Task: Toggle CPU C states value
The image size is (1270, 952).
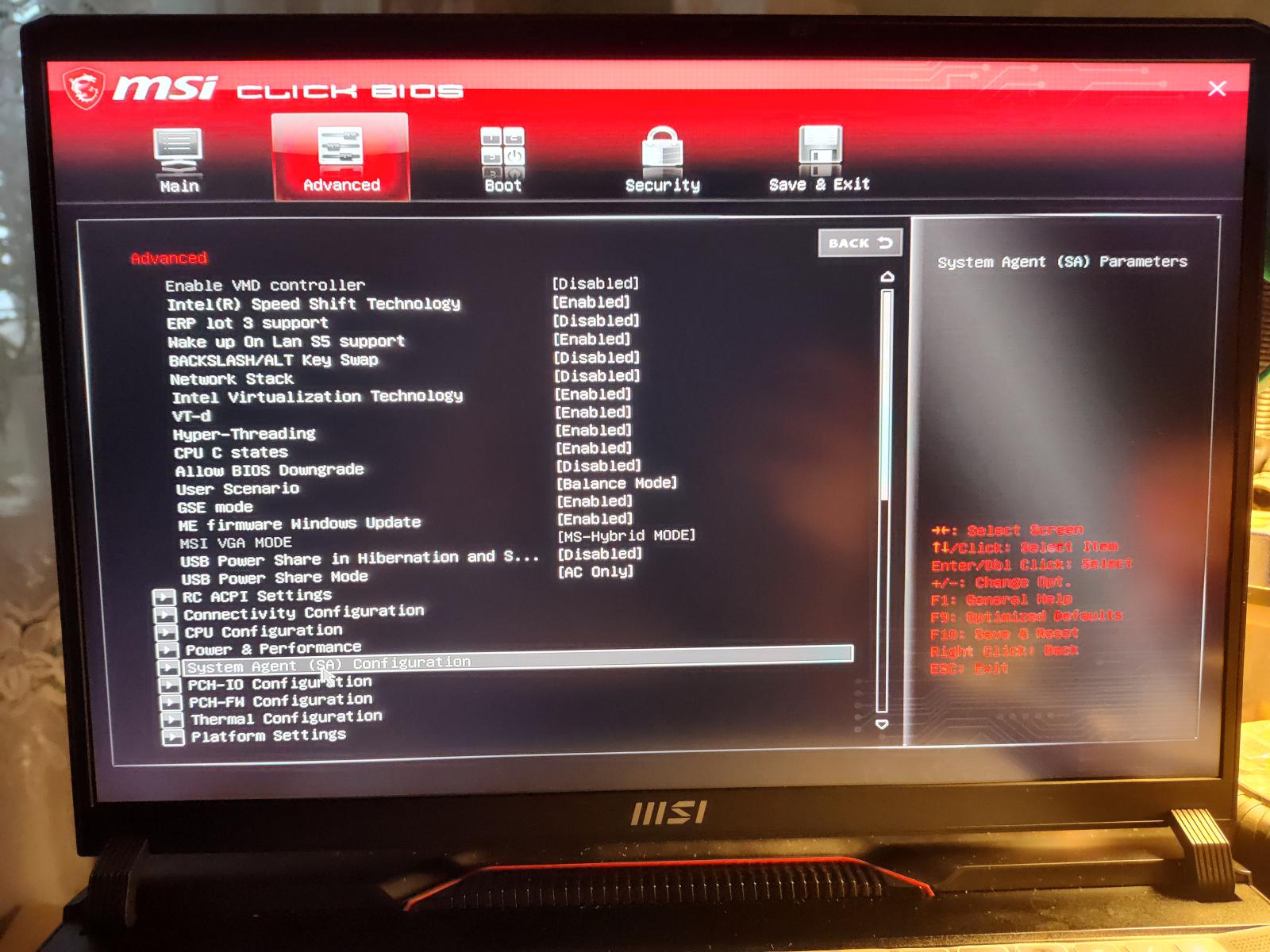Action: point(594,448)
